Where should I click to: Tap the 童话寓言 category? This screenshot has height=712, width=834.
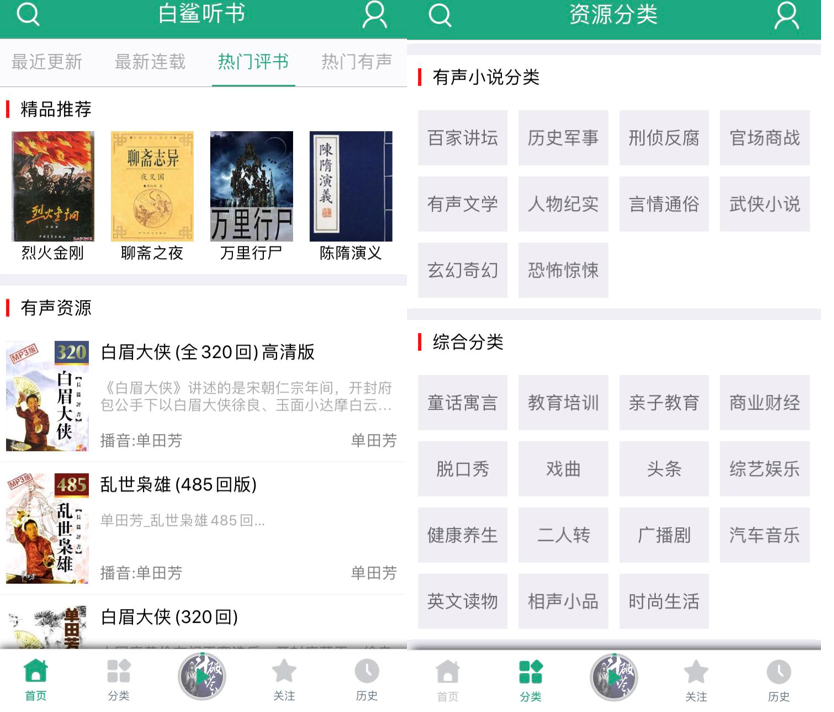coord(463,403)
